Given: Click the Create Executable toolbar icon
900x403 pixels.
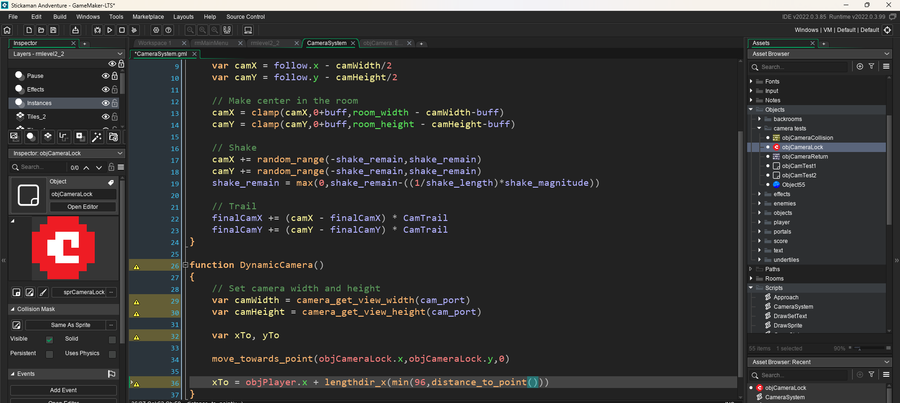Looking at the screenshot, I should point(75,30).
